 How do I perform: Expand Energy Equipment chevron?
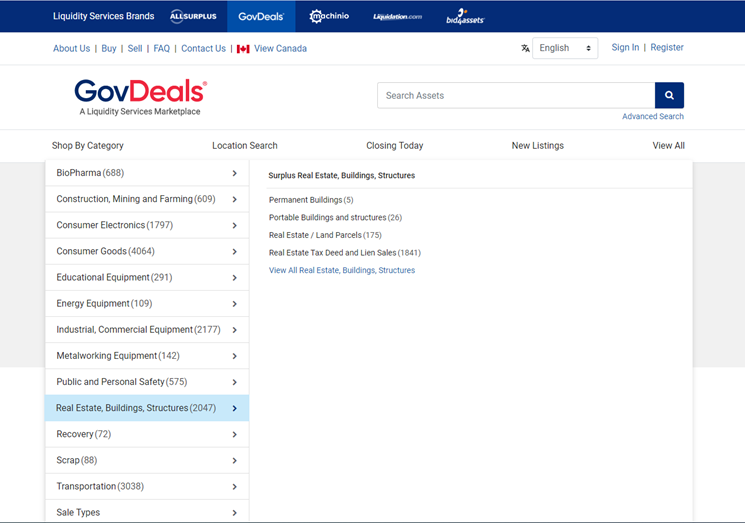click(234, 304)
